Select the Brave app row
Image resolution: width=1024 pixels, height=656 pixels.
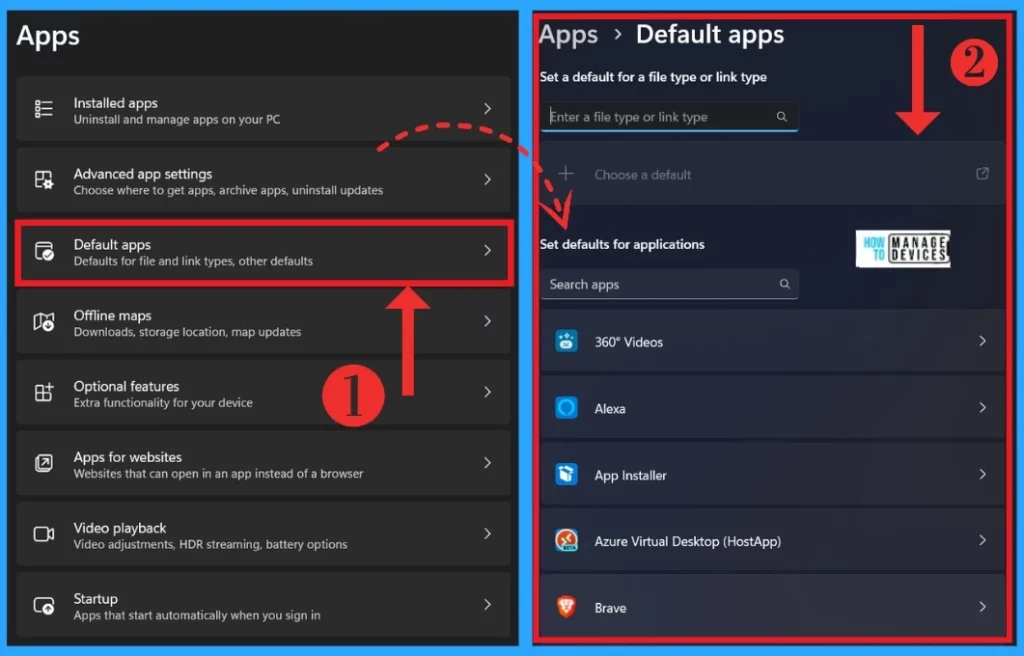[772, 607]
